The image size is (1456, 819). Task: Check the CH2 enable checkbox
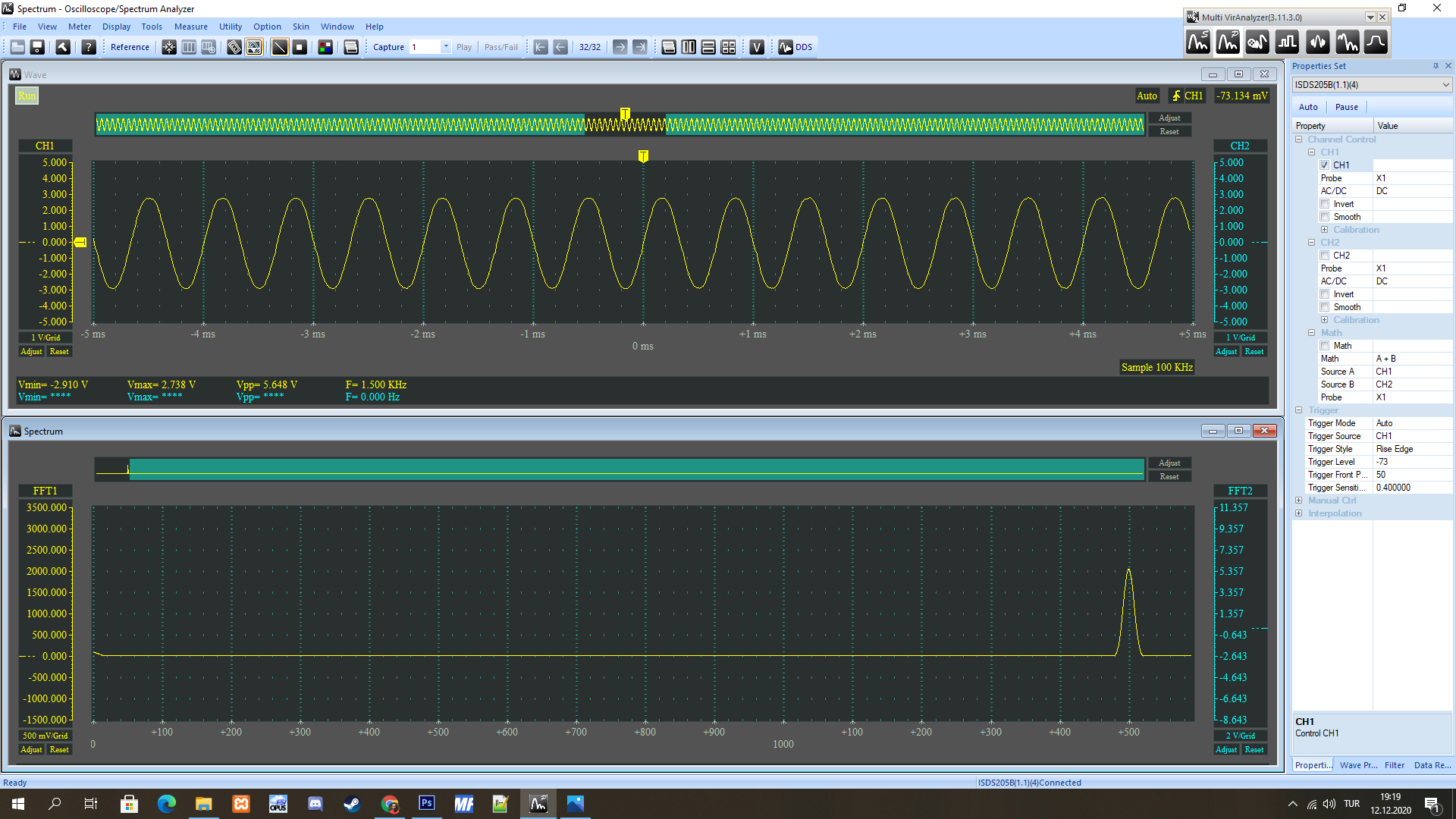click(x=1325, y=256)
